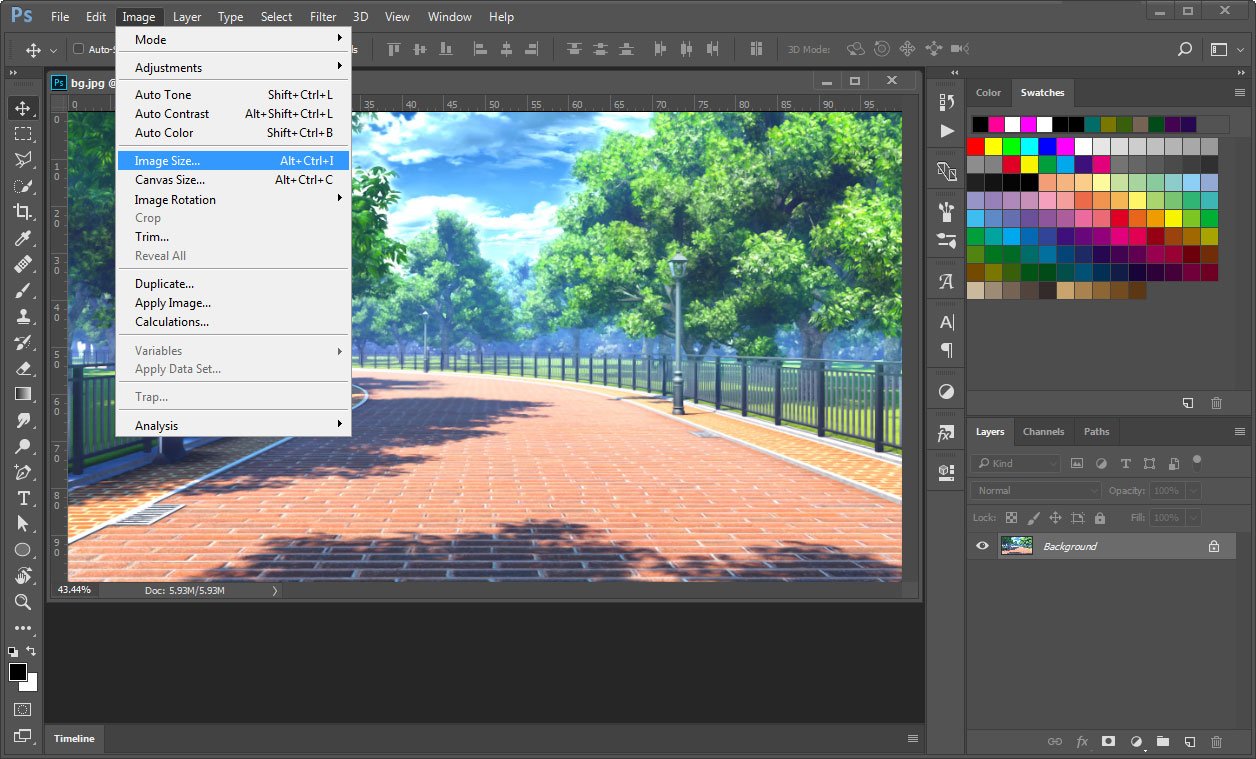Screen dimensions: 1256x759
Task: Create new layer from Layers panel footer
Action: click(1189, 741)
